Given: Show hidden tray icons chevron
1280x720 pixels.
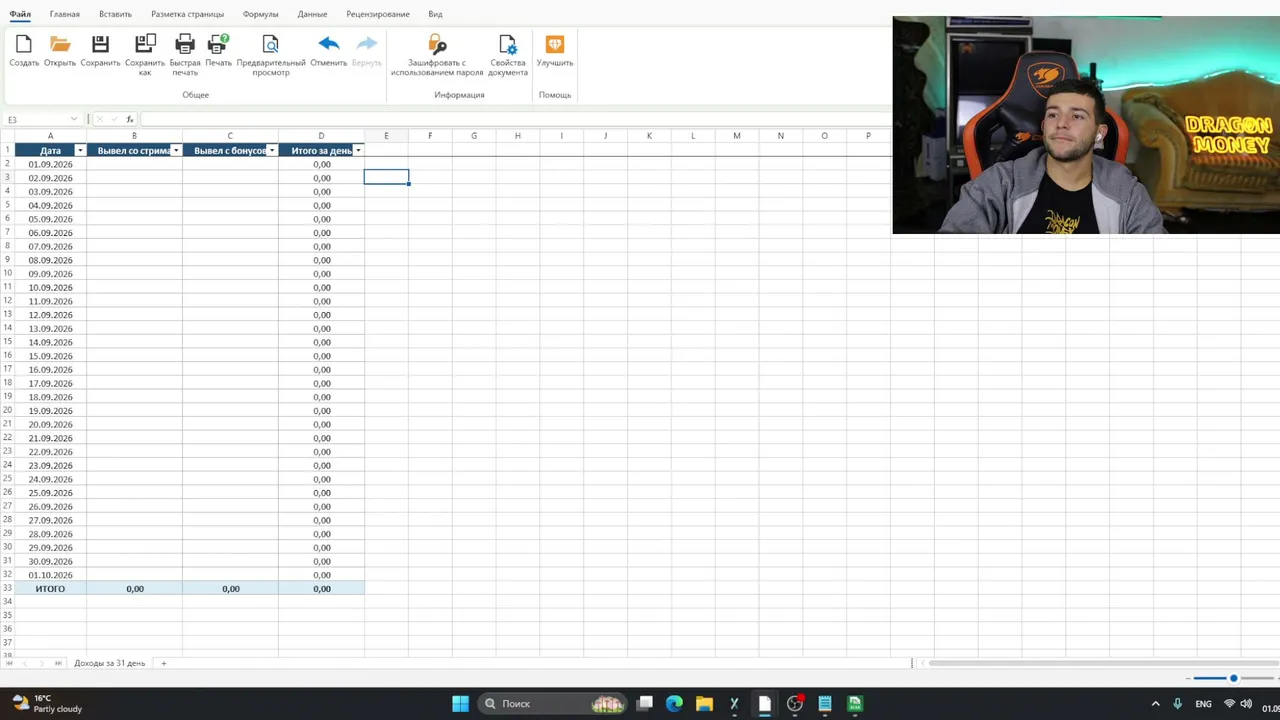Looking at the screenshot, I should point(1156,704).
